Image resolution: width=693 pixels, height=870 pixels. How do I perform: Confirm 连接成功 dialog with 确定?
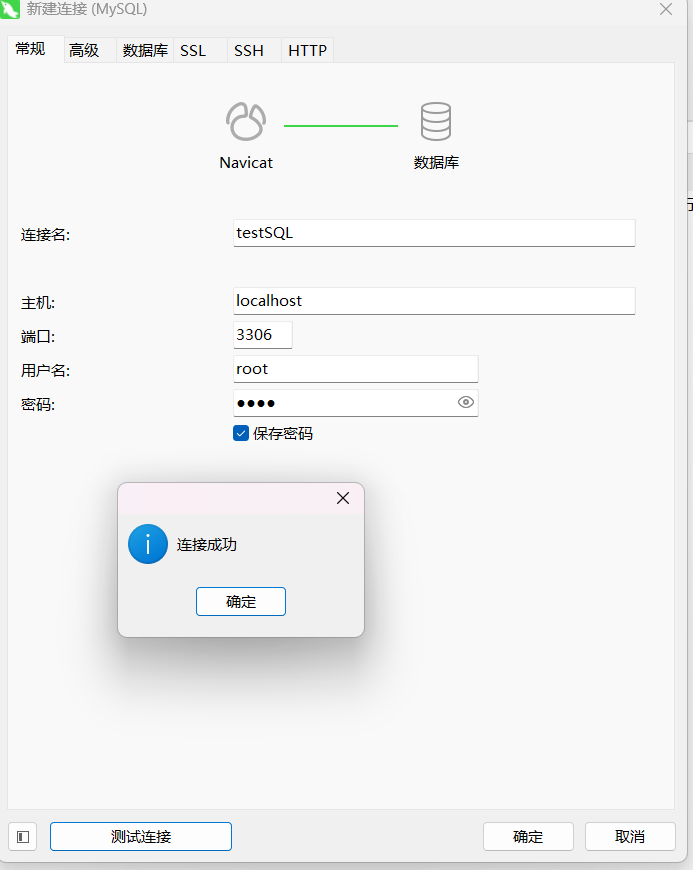point(241,601)
